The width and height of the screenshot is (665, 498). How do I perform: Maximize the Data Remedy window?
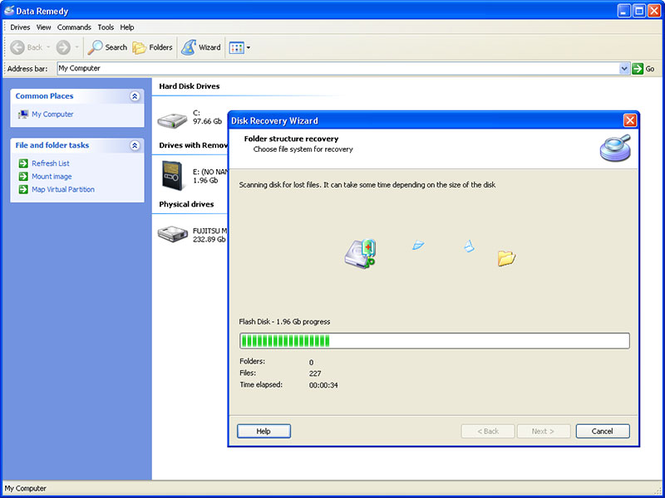pos(639,11)
